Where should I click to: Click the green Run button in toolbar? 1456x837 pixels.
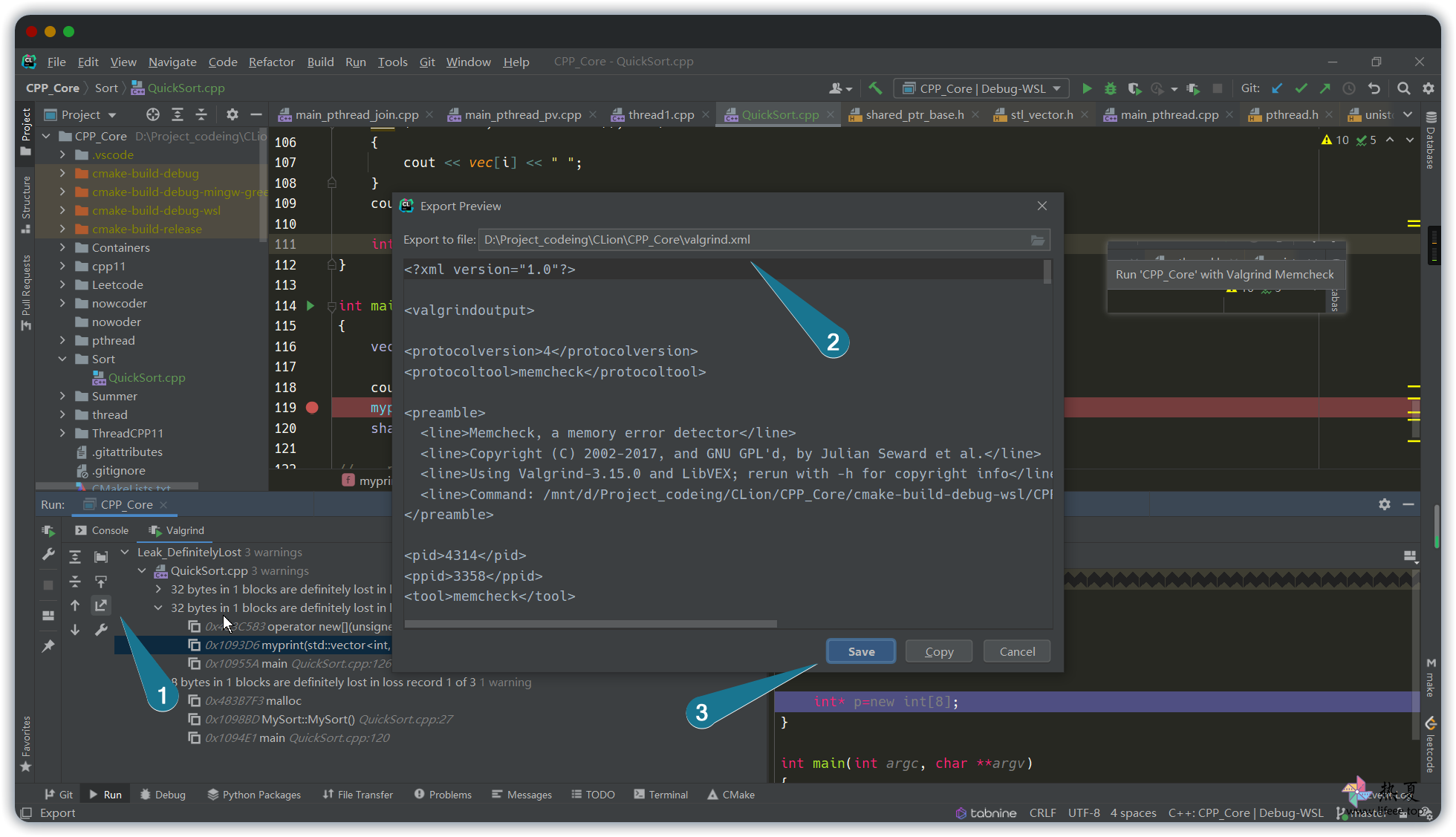click(1087, 88)
